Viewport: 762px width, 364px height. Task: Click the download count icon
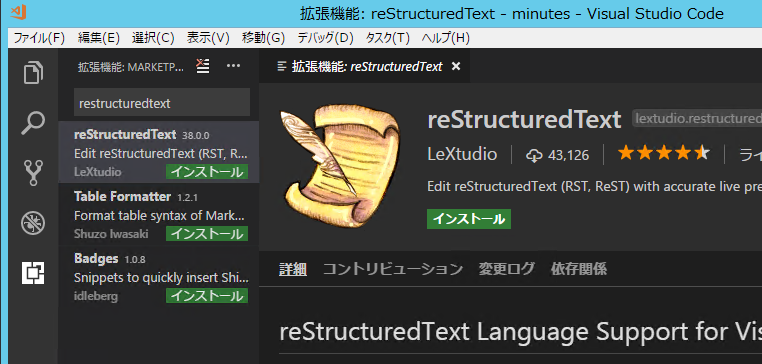[534, 156]
